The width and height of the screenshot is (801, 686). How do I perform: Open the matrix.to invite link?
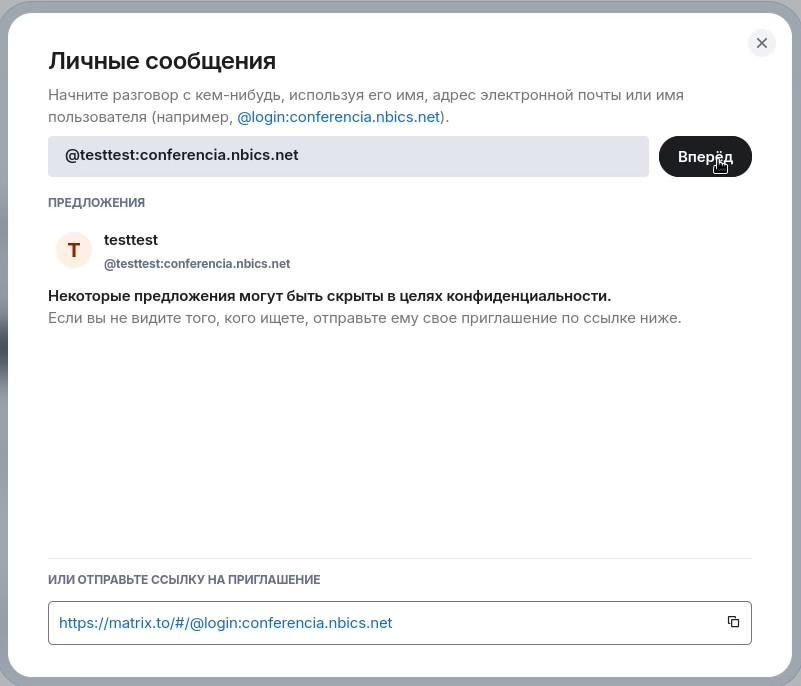225,622
